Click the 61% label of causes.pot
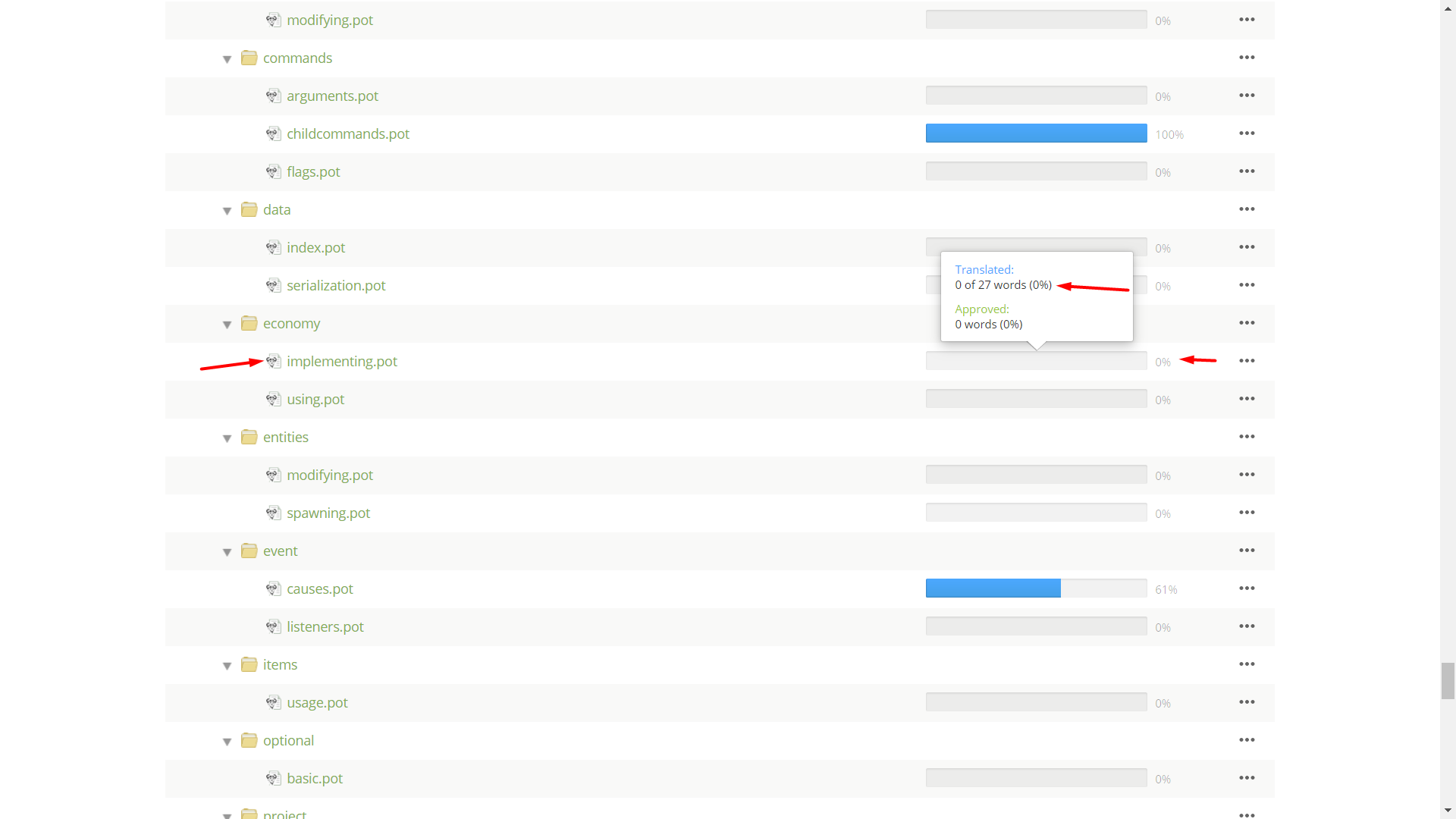This screenshot has width=1456, height=819. pos(1166,590)
